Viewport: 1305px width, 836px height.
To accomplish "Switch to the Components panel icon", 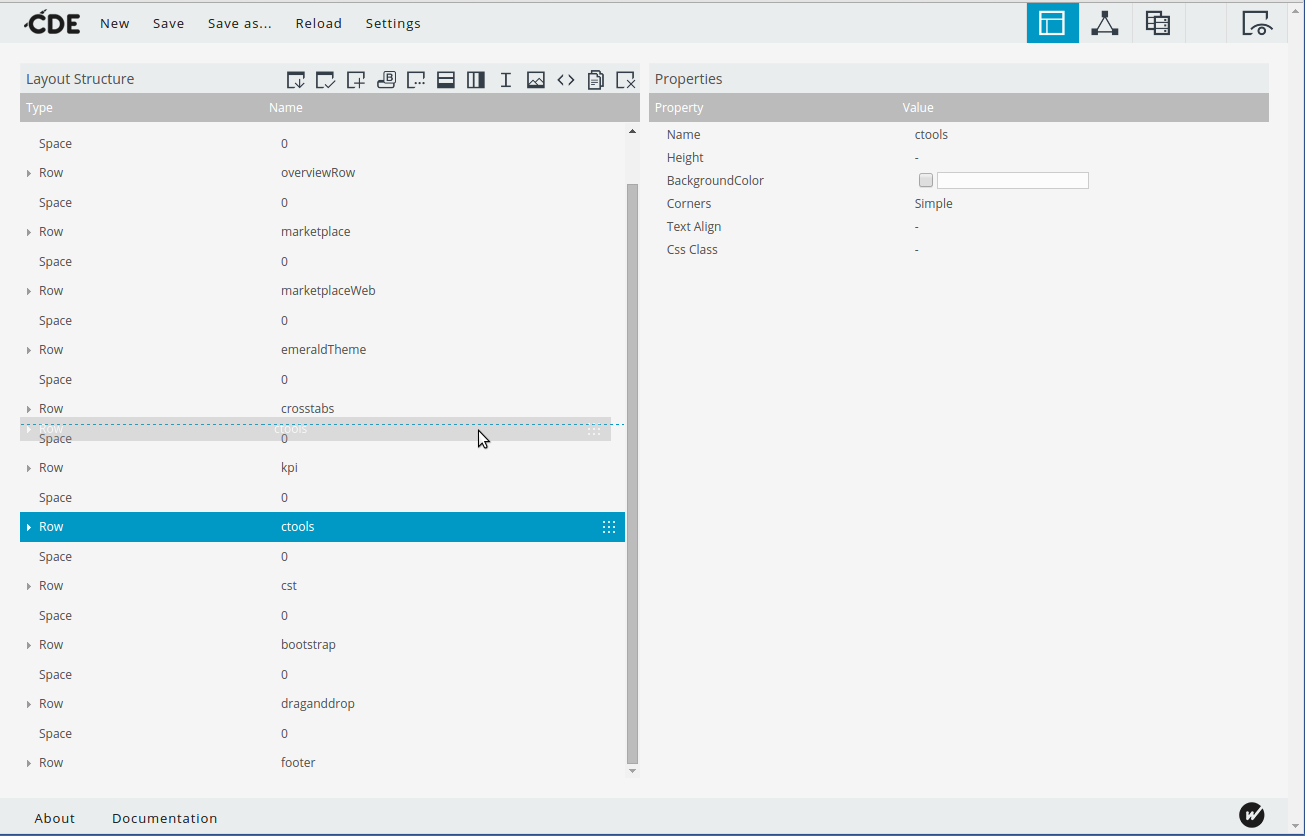I will pyautogui.click(x=1104, y=22).
